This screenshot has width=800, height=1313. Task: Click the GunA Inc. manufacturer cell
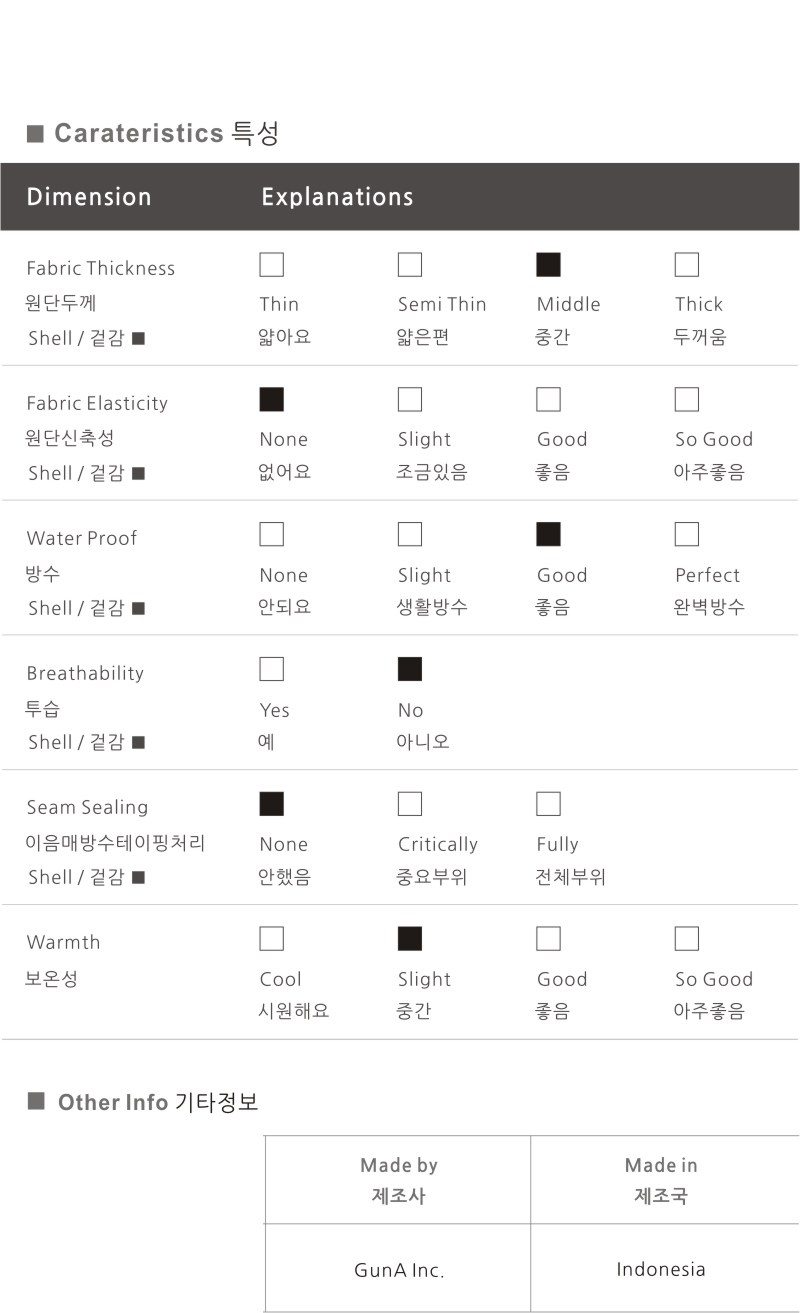point(398,1270)
